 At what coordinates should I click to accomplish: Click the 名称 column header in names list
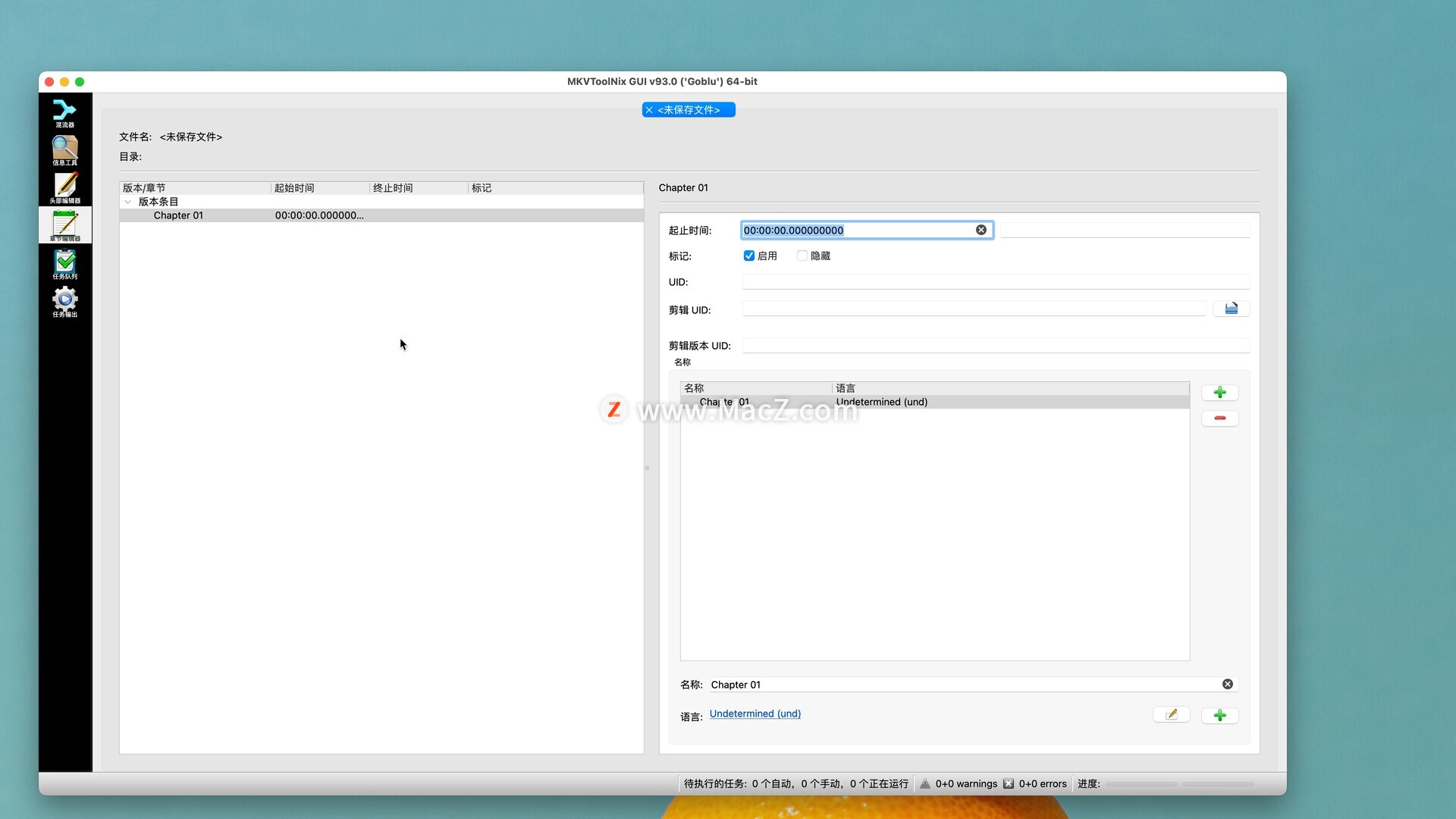click(x=756, y=388)
